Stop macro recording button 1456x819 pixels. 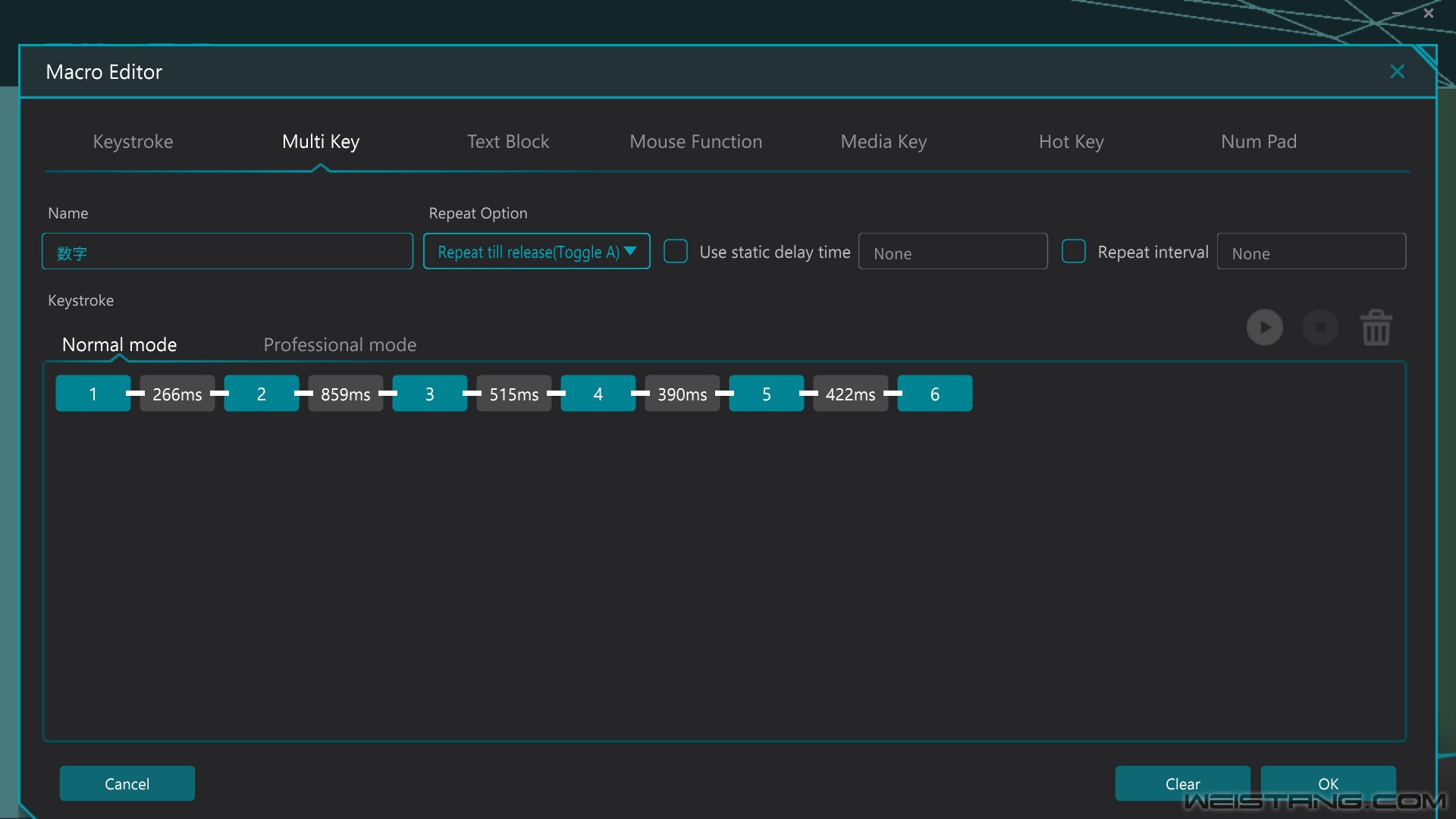point(1320,328)
